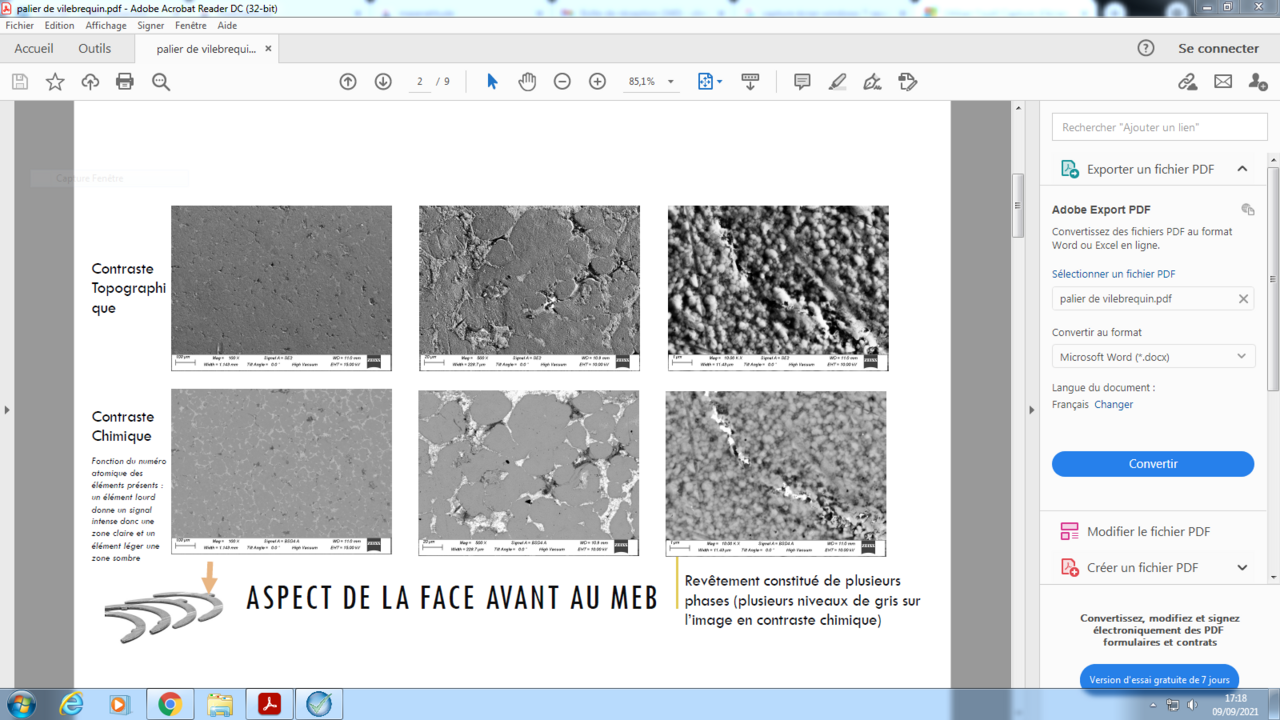Click the Save file icon

pyautogui.click(x=20, y=82)
